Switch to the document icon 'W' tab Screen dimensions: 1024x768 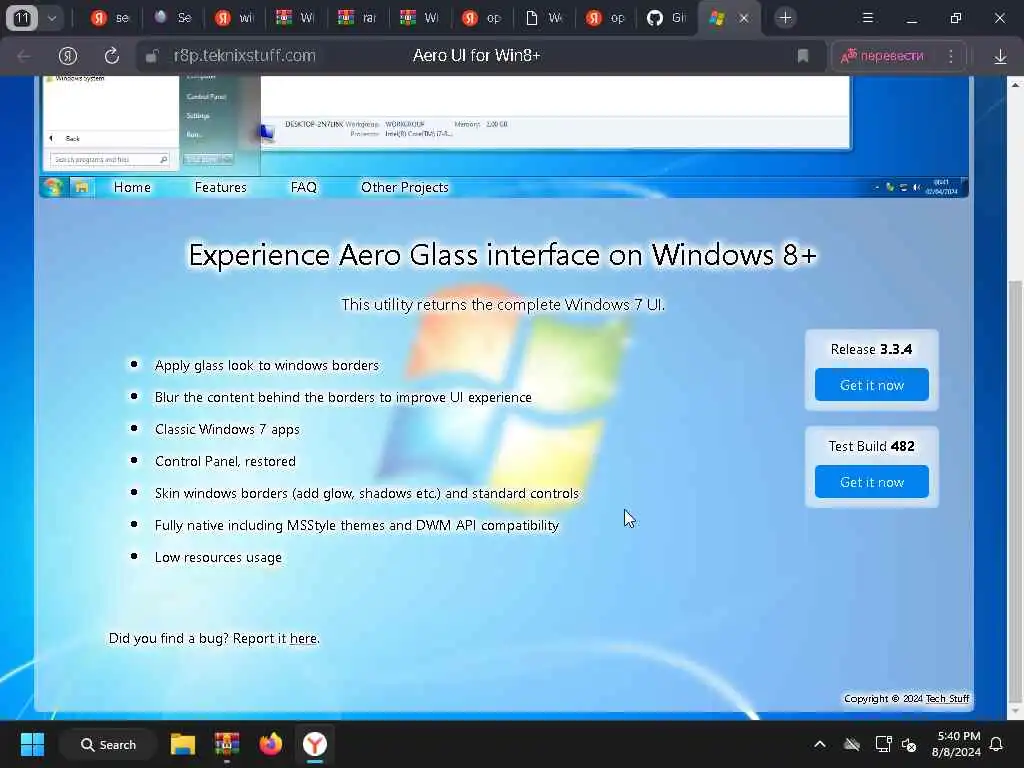click(543, 18)
